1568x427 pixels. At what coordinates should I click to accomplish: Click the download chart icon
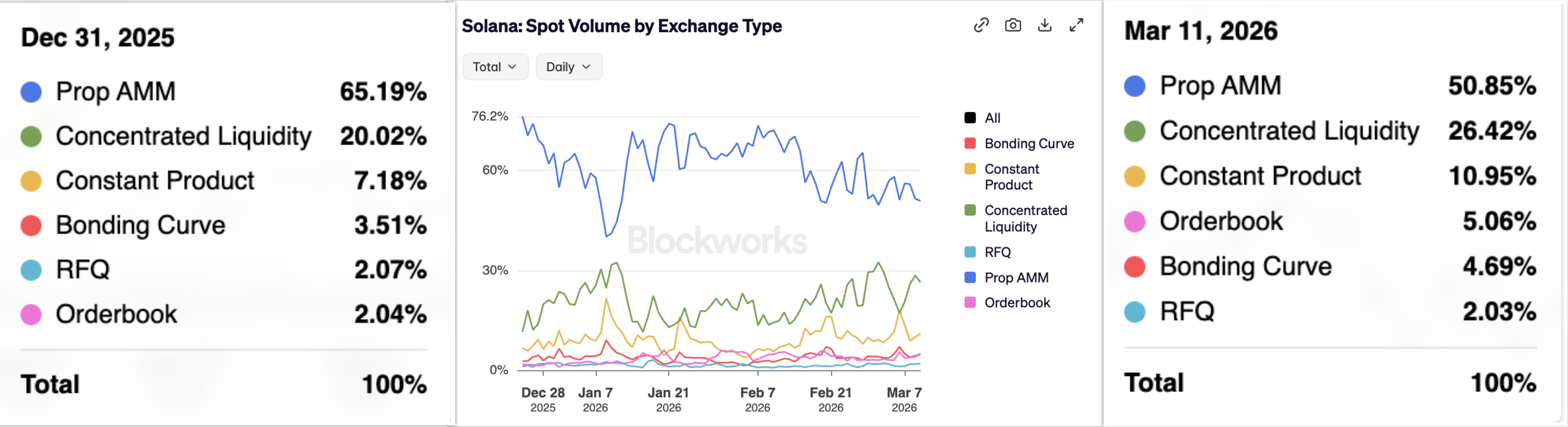(1045, 25)
